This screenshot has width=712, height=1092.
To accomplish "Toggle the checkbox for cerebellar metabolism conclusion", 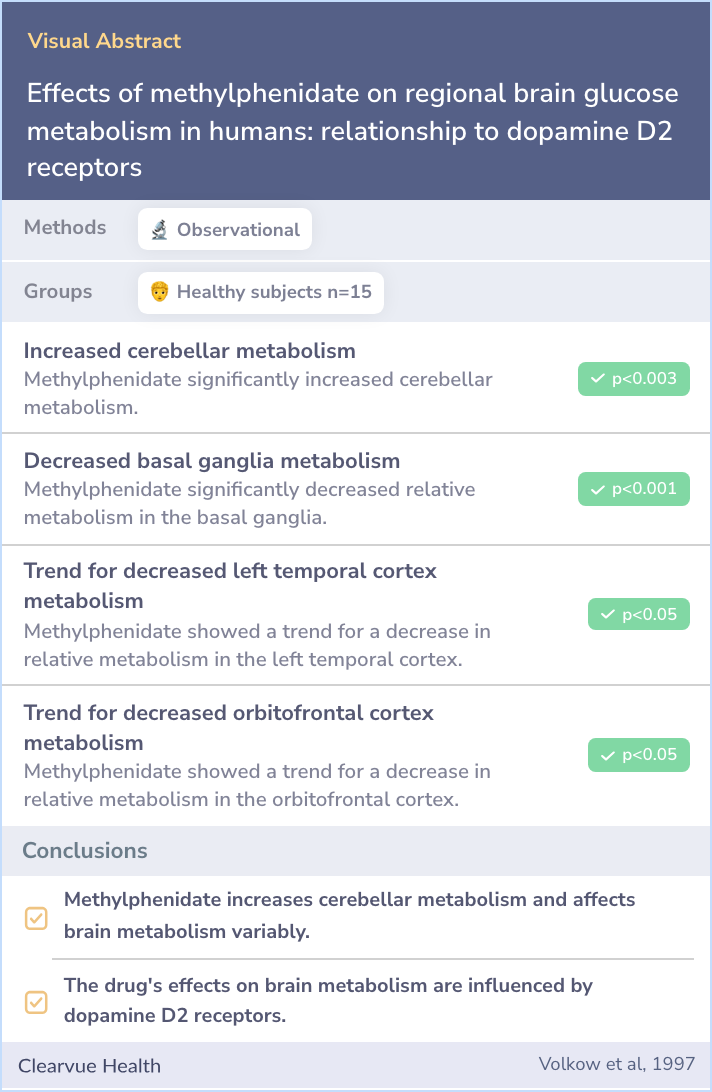I will click(36, 919).
